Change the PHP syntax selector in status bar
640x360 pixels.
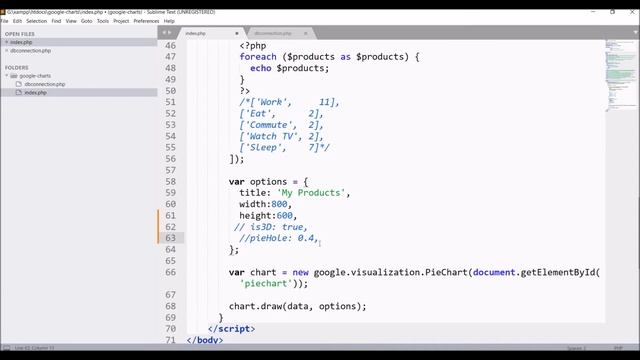pyautogui.click(x=618, y=348)
